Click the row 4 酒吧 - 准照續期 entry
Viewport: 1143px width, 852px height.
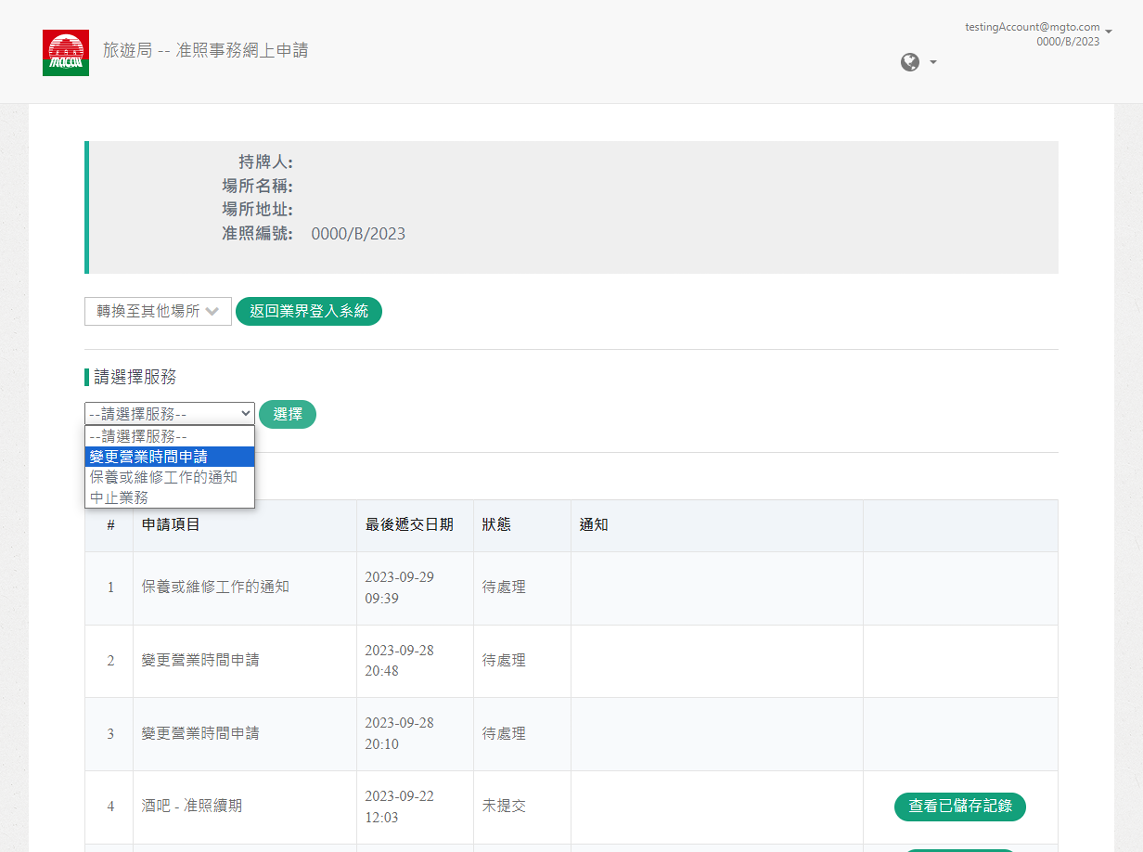point(192,806)
